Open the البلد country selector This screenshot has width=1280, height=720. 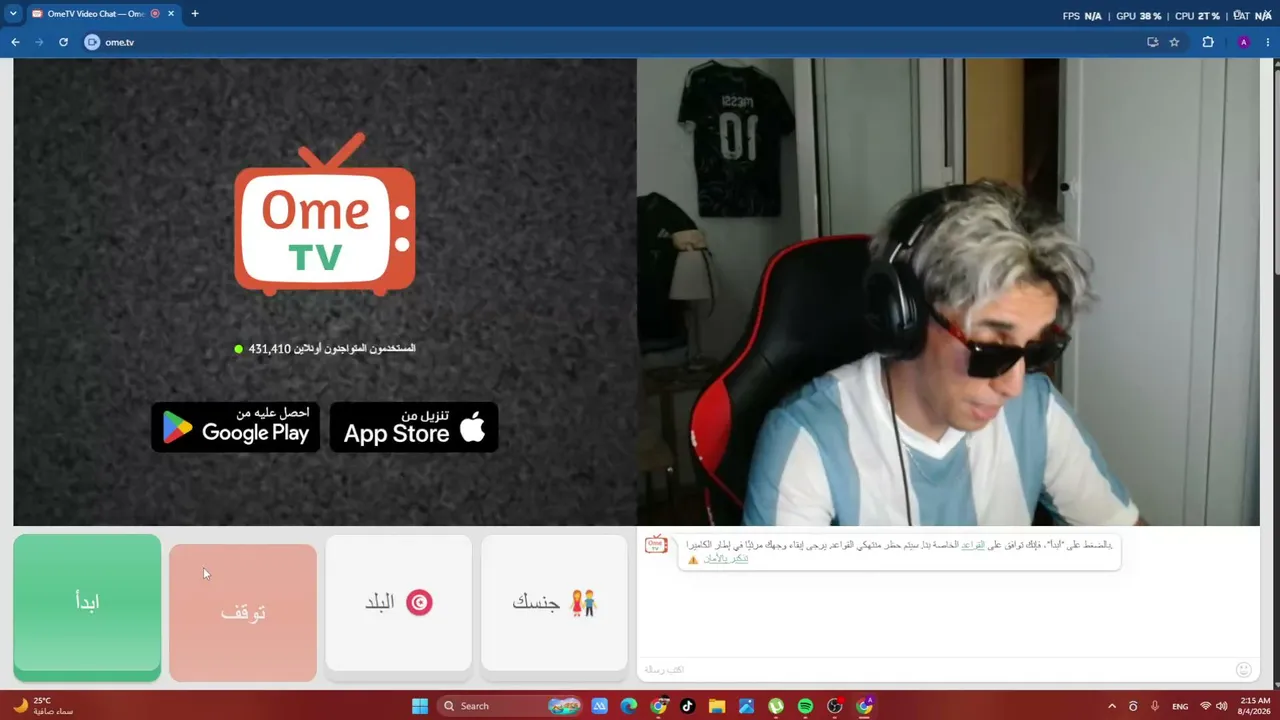point(398,603)
